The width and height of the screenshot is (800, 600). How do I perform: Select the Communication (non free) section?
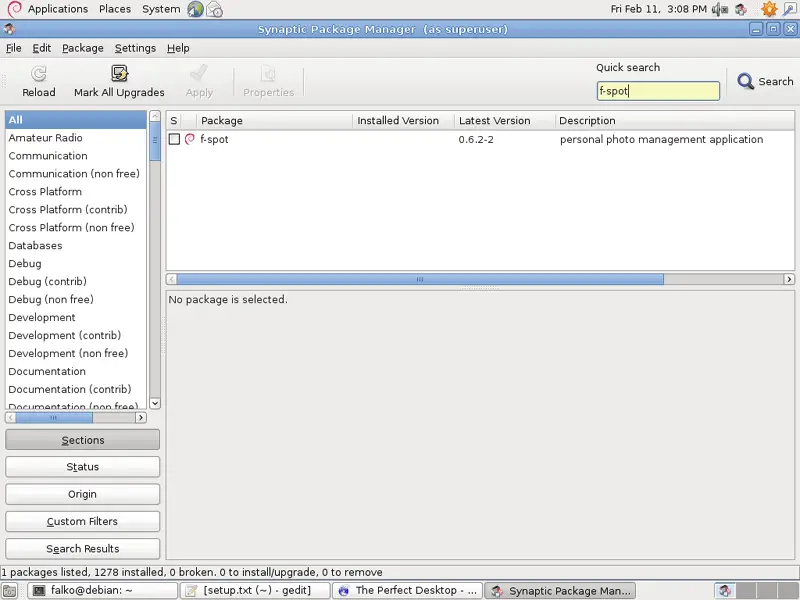click(76, 173)
